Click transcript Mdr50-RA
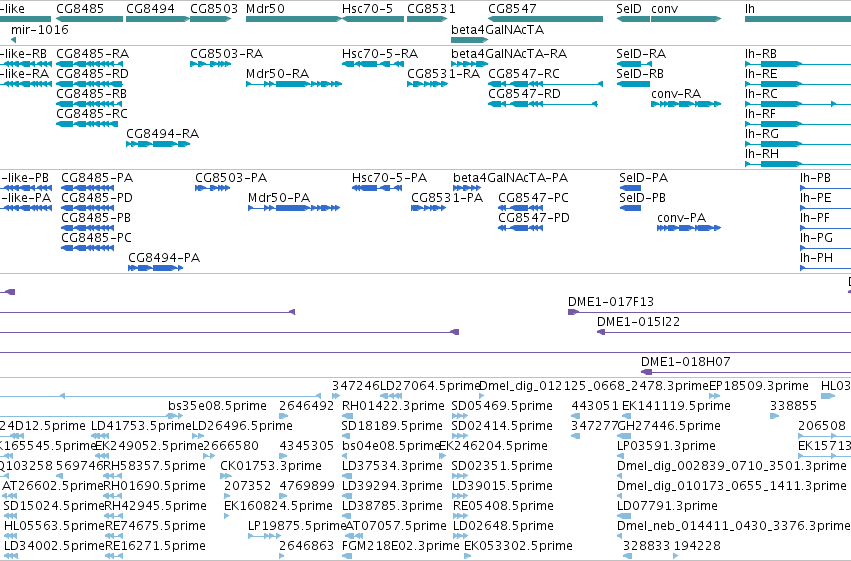The width and height of the screenshot is (851, 561). (x=294, y=84)
